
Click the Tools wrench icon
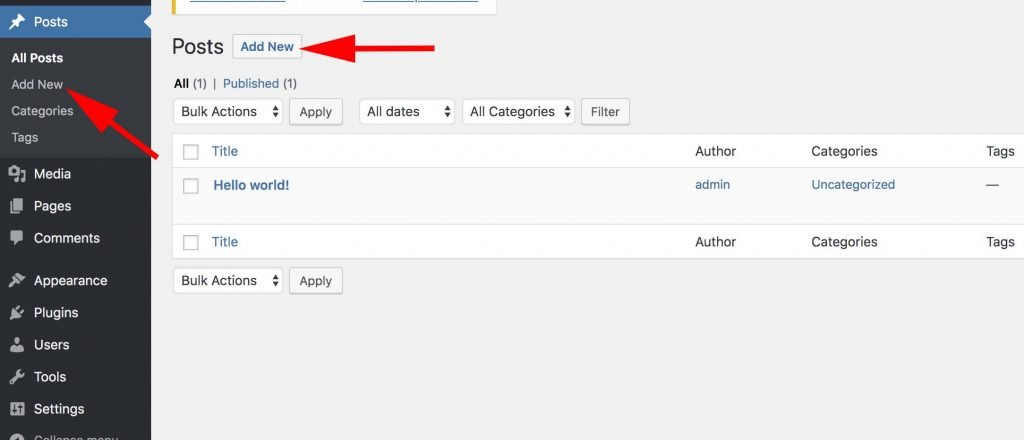pyautogui.click(x=17, y=377)
